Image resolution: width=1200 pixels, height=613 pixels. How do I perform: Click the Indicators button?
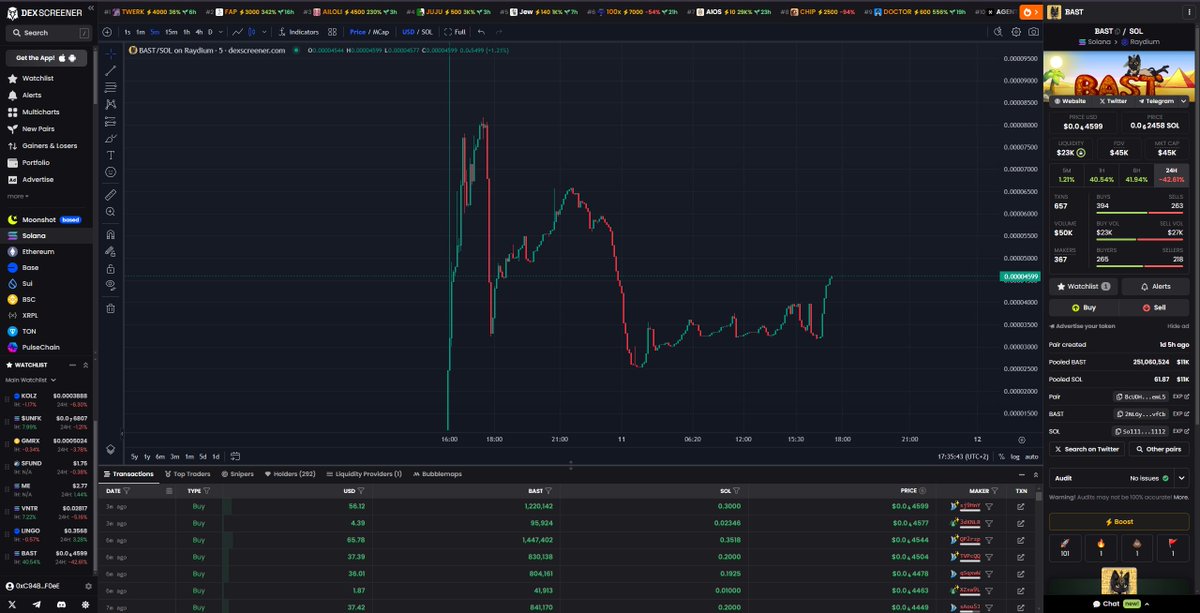[299, 32]
